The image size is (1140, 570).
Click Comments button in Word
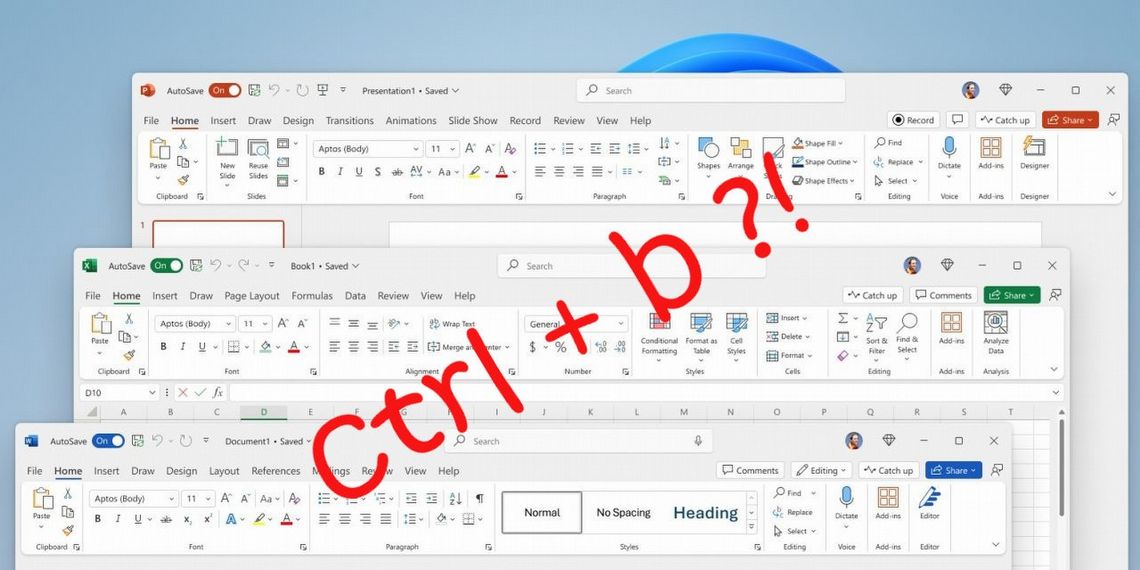click(x=750, y=470)
